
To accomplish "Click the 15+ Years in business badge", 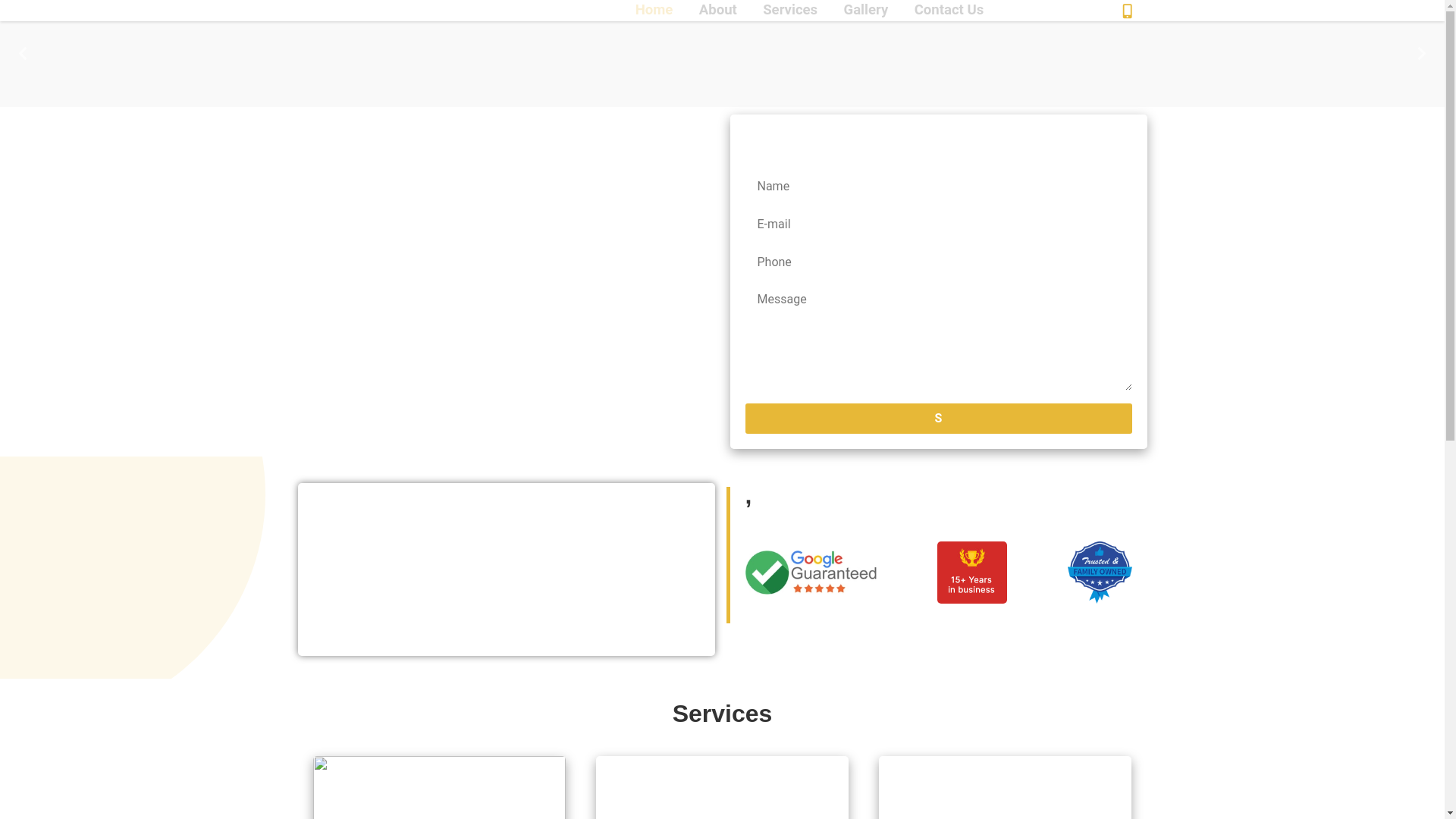I will pos(971,573).
